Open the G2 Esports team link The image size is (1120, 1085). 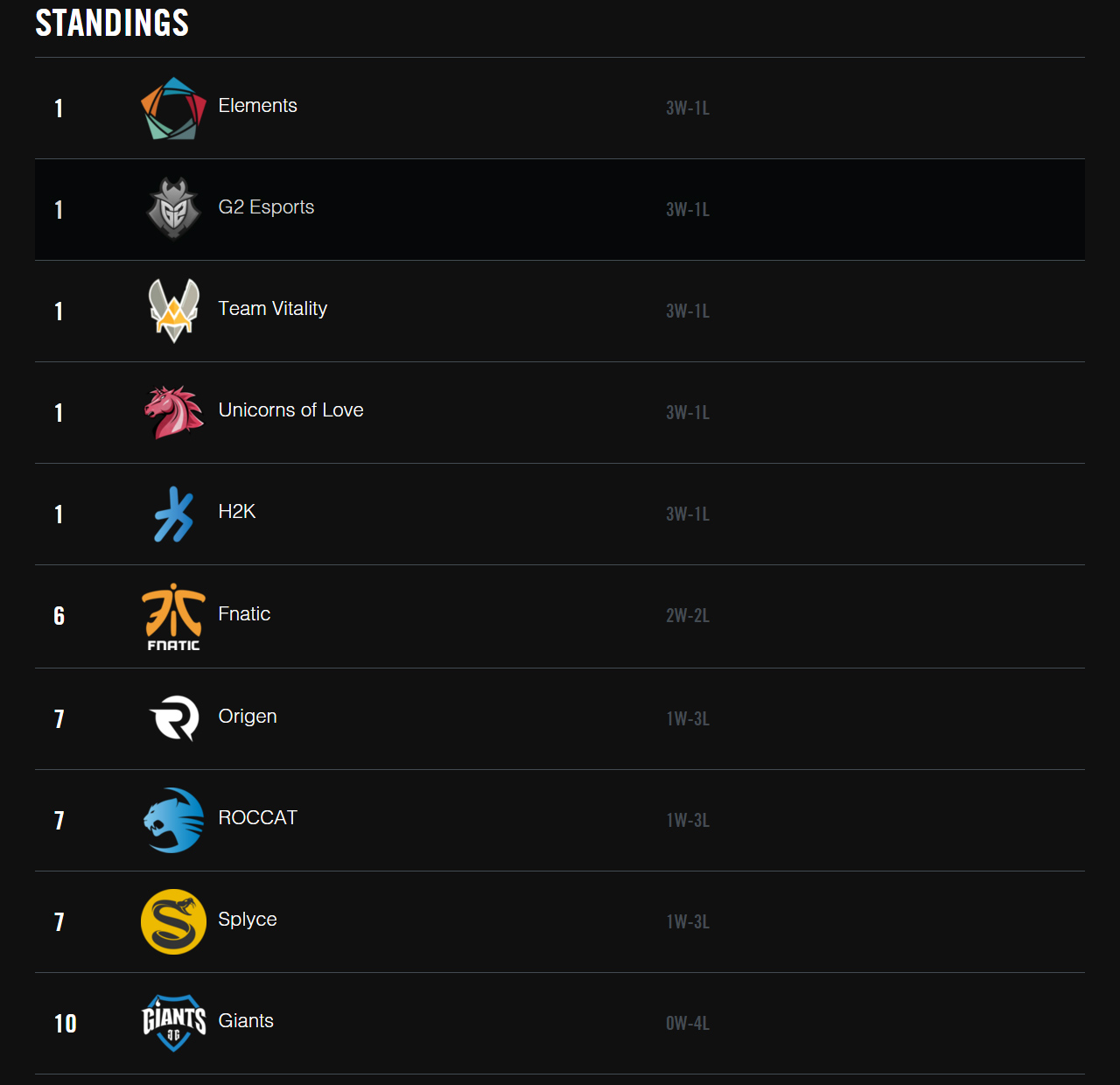click(x=266, y=207)
